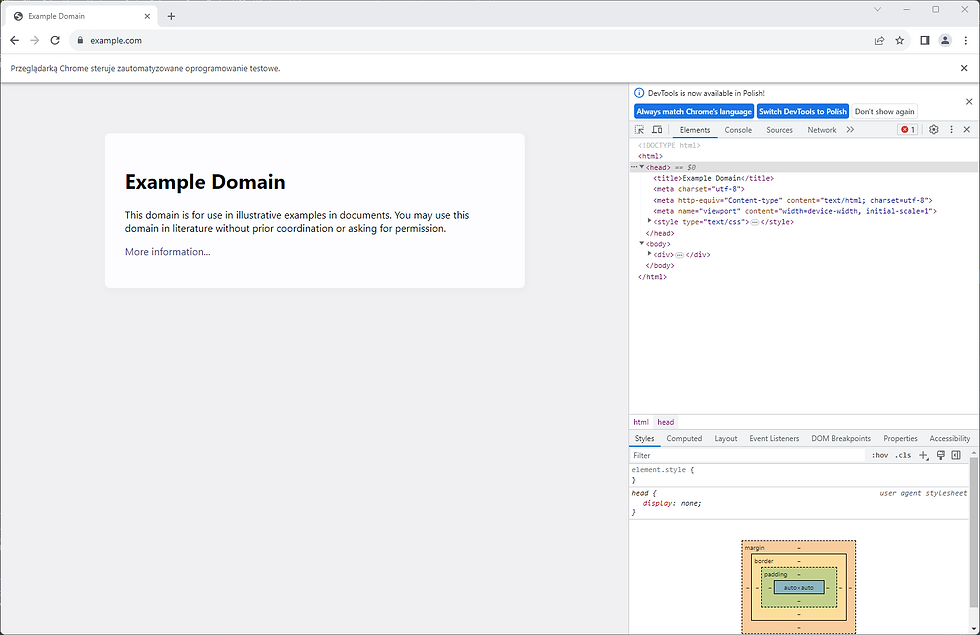The width and height of the screenshot is (980, 635).
Task: Open the tab search chevron
Action: (878, 9)
